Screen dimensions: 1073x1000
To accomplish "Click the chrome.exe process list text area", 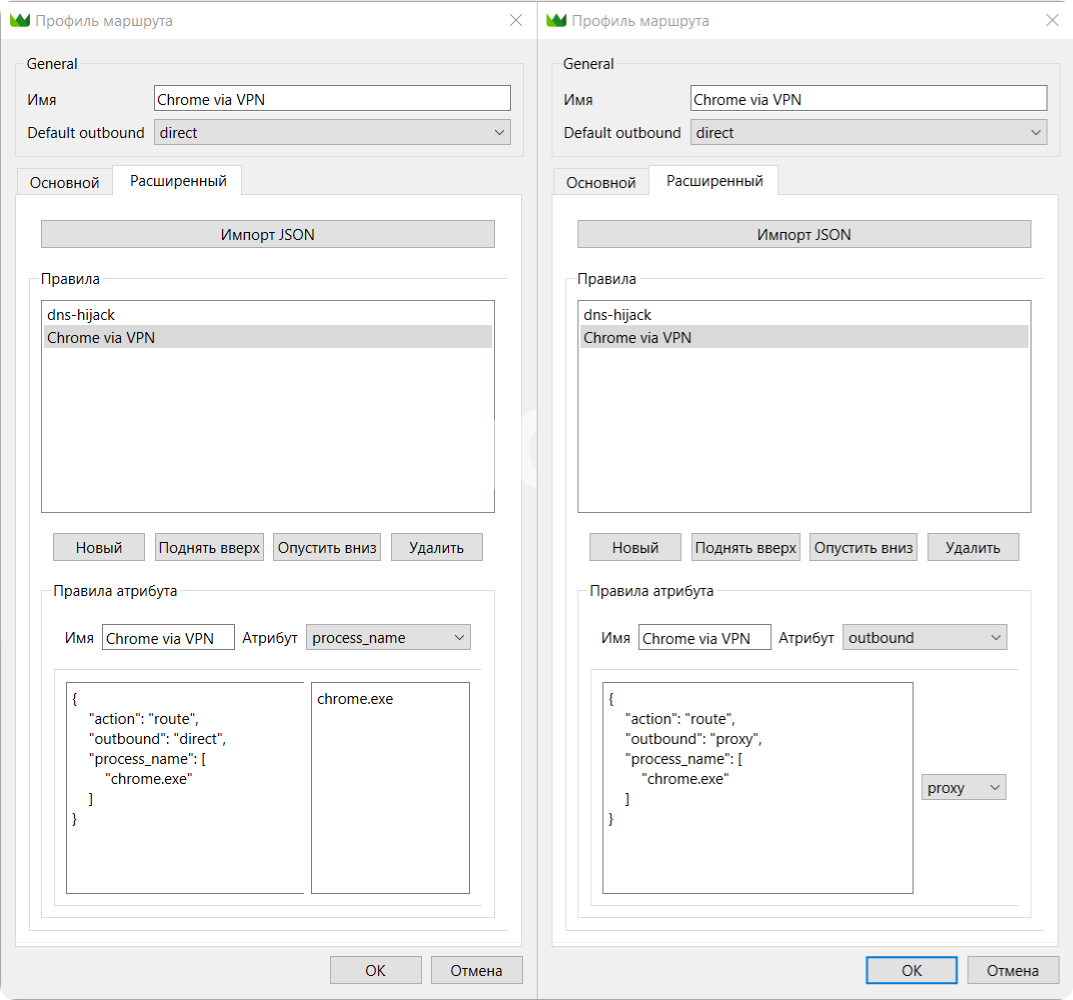I will click(390, 788).
